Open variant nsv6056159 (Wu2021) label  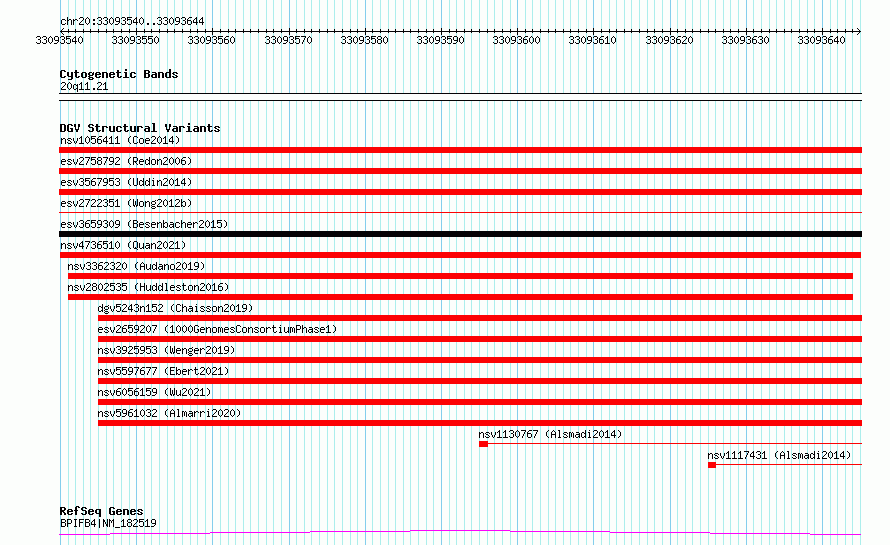(154, 392)
